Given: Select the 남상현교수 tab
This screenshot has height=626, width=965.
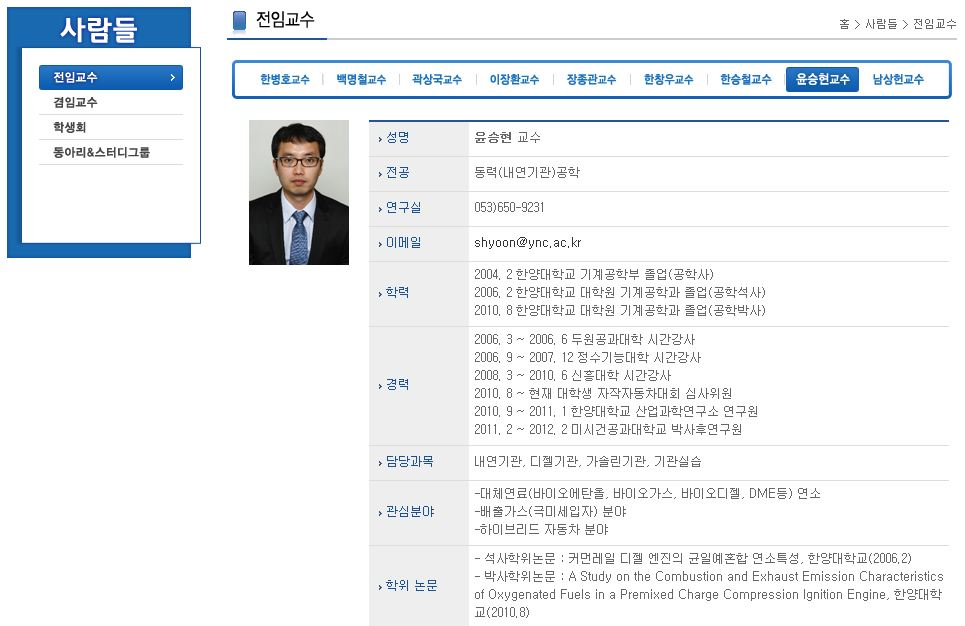Looking at the screenshot, I should (899, 79).
